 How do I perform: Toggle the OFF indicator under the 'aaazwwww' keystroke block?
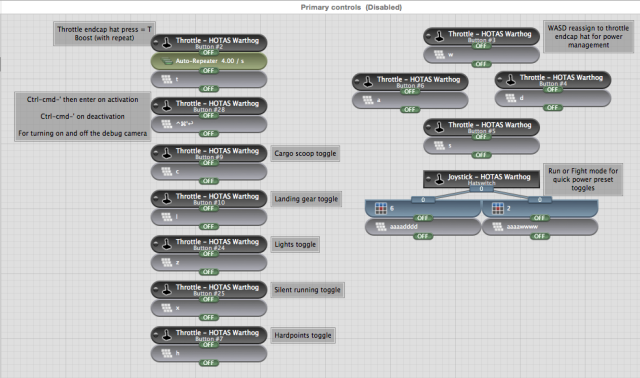point(540,236)
